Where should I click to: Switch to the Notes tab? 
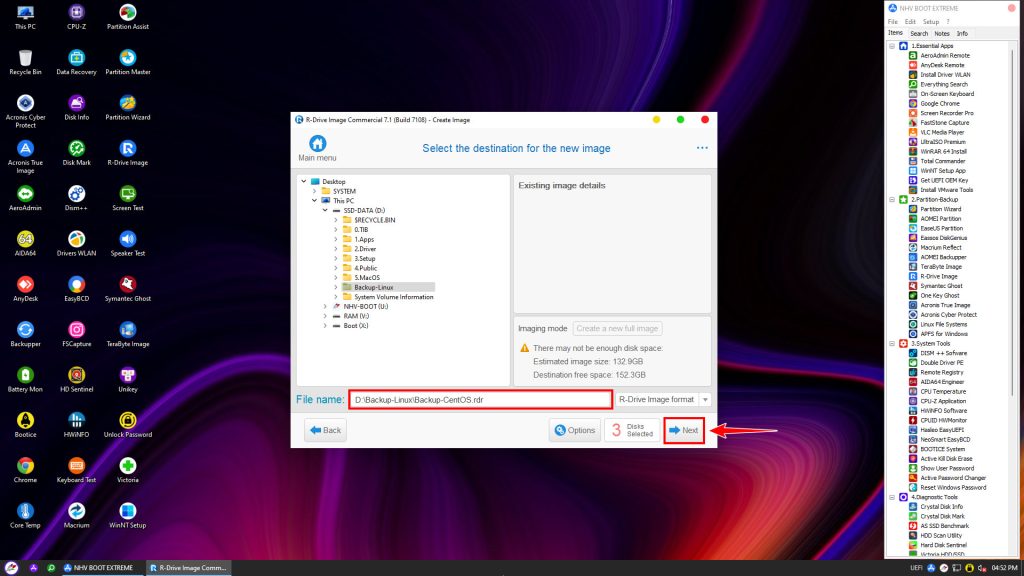pos(942,33)
